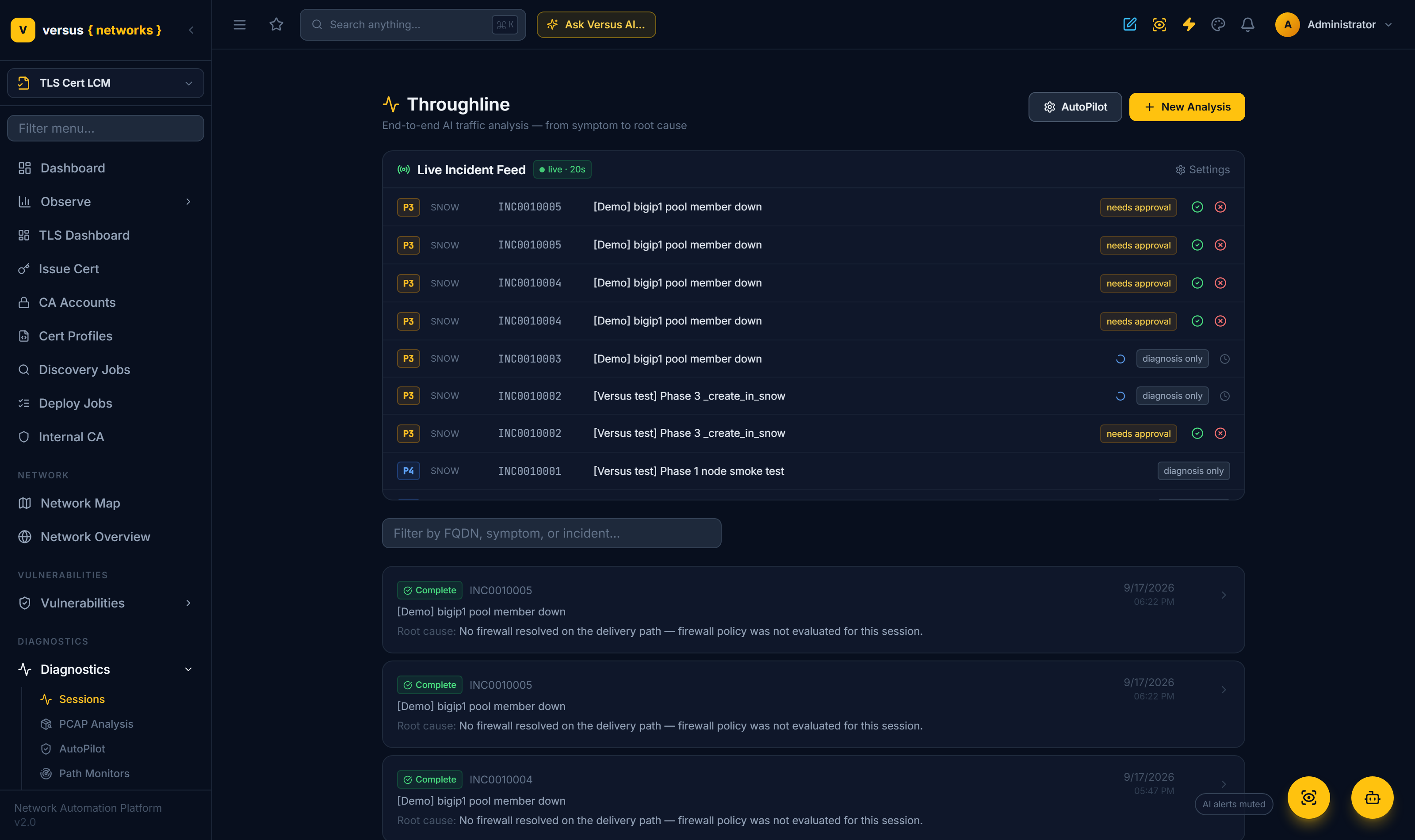Open floating yellow AI robot button
The width and height of the screenshot is (1415, 840).
pos(1372,798)
